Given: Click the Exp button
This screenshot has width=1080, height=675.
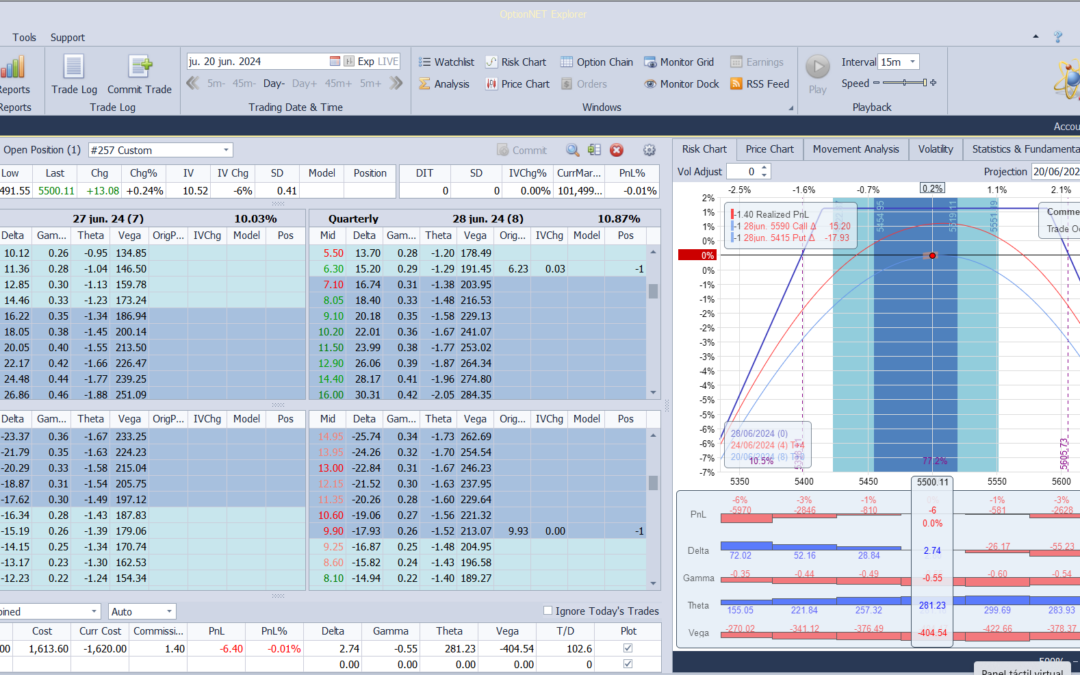Looking at the screenshot, I should pos(366,61).
